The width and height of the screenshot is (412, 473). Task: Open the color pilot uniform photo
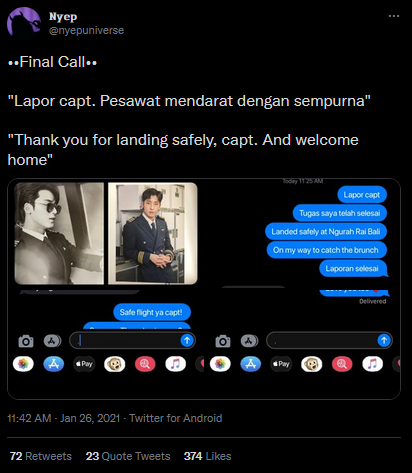coord(153,233)
